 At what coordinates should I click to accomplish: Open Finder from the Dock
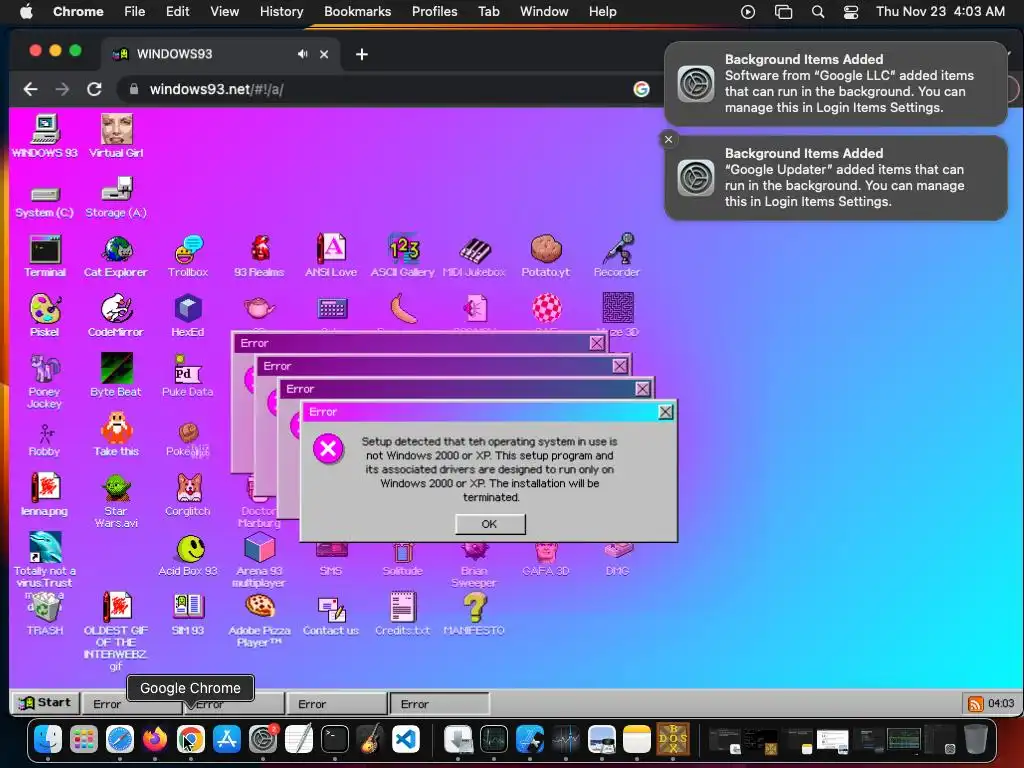(x=48, y=739)
